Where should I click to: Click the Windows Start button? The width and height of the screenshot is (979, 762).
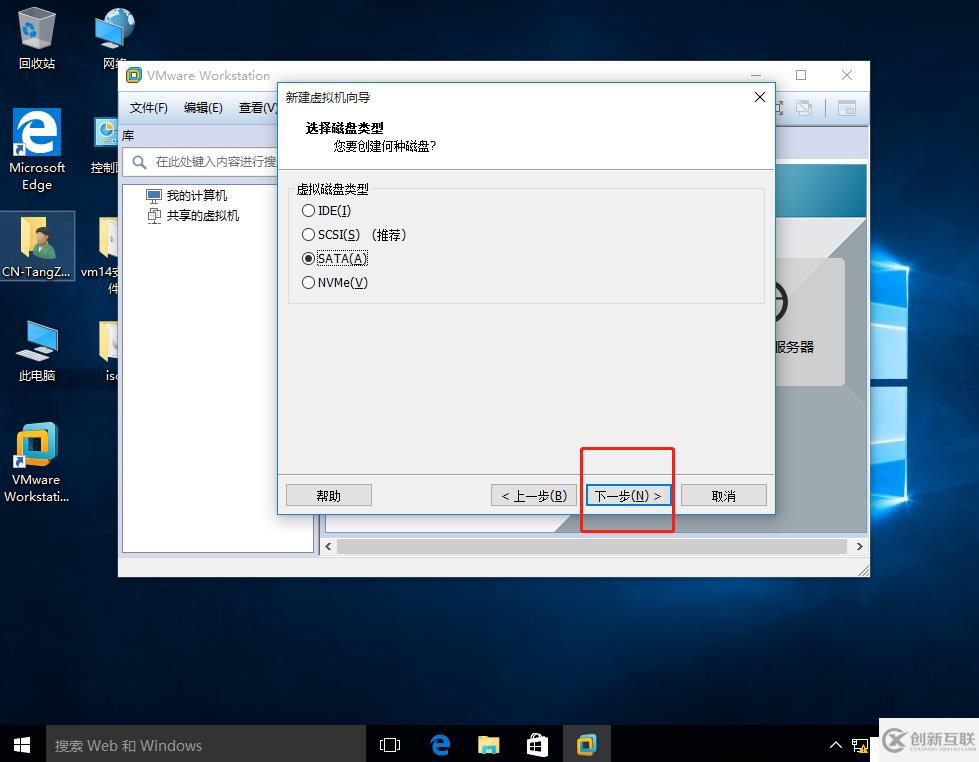click(x=22, y=745)
